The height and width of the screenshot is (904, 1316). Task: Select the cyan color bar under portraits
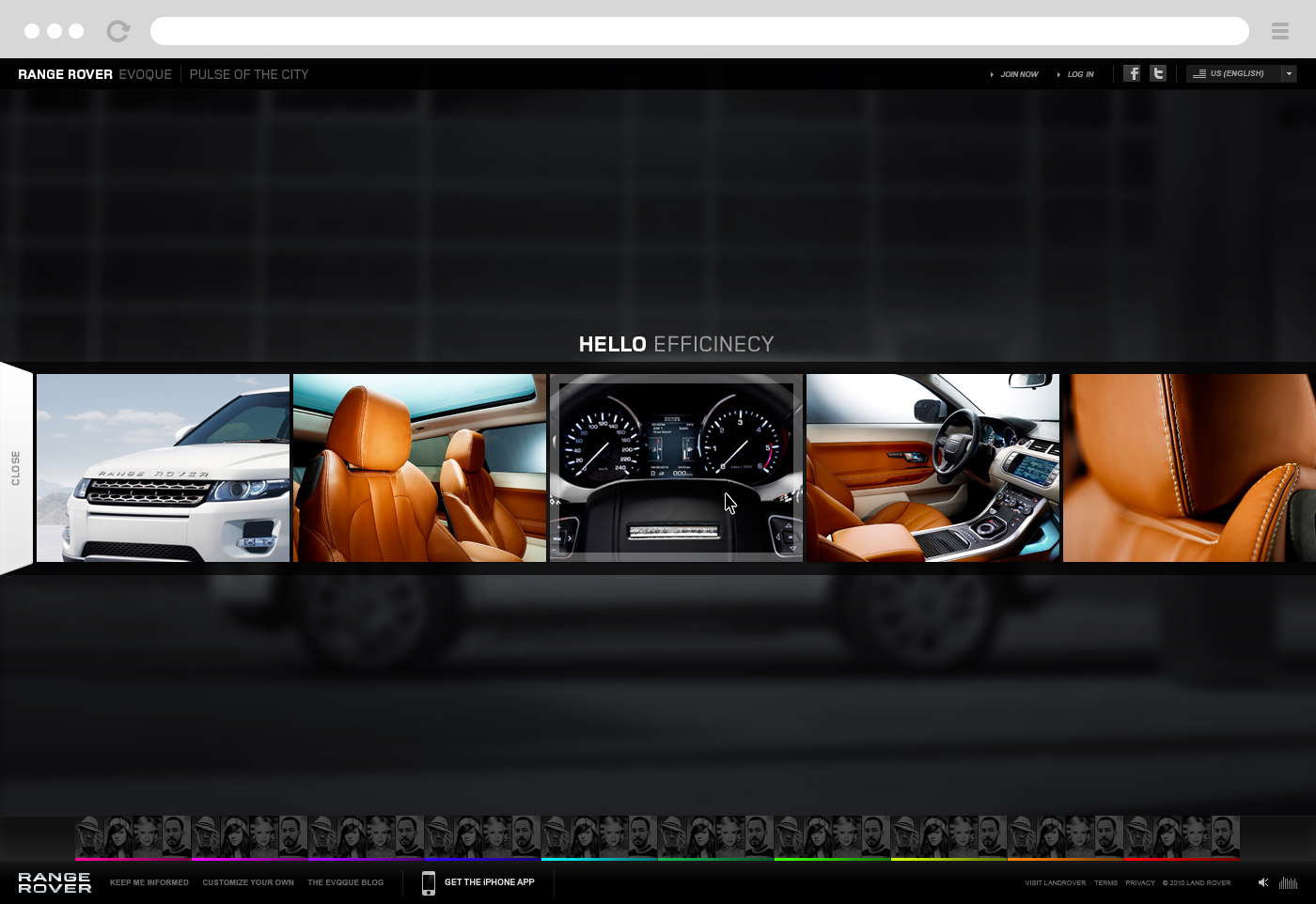(600, 859)
